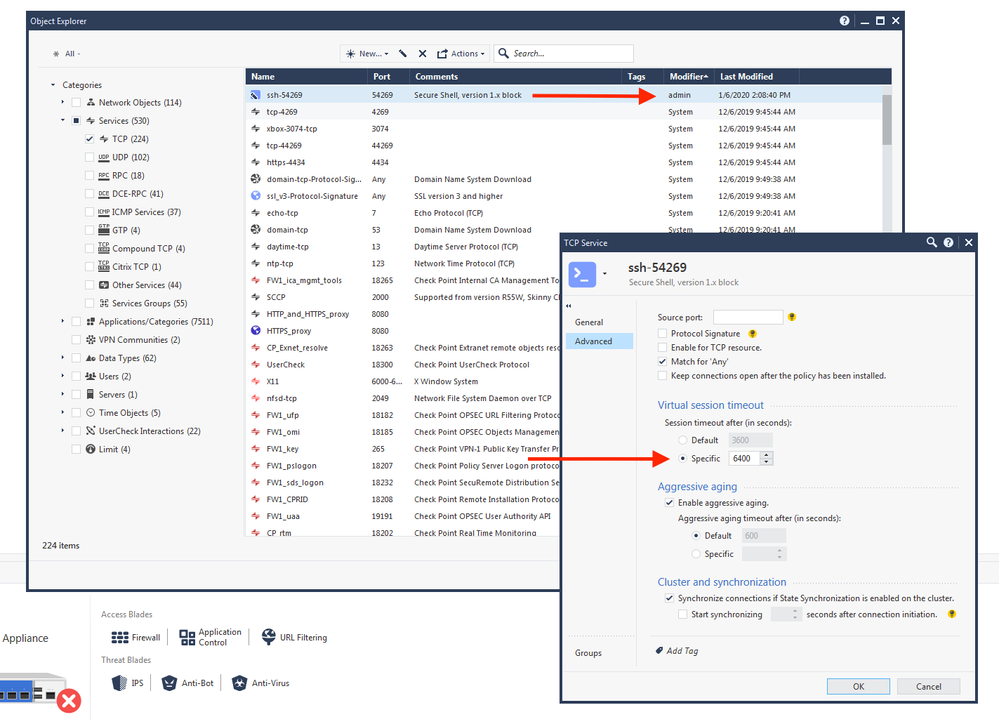Click the Time Objects clock icon
Viewport: 999px width, 720px height.
coord(90,413)
